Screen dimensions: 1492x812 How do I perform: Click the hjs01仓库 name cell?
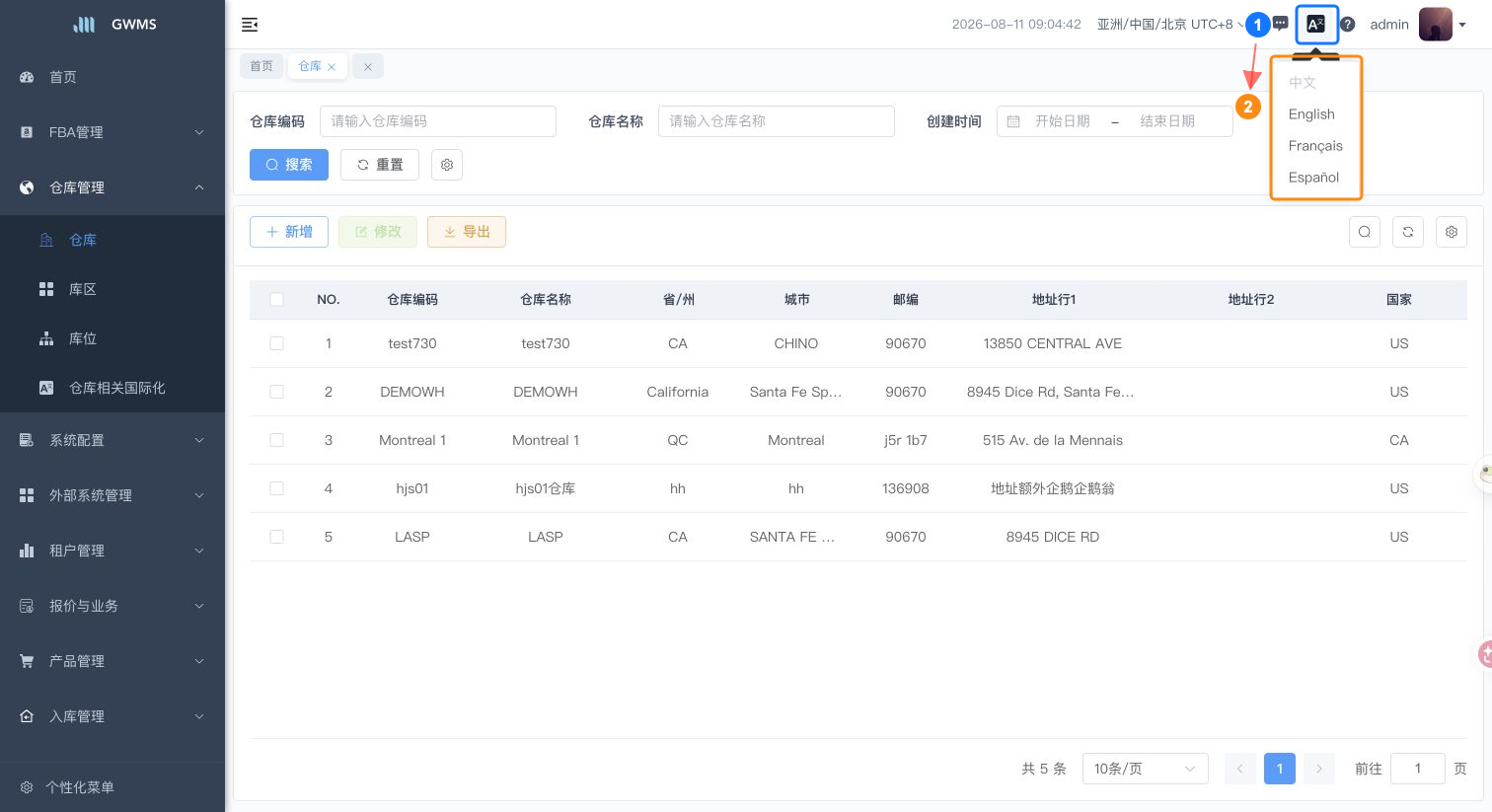(x=546, y=488)
